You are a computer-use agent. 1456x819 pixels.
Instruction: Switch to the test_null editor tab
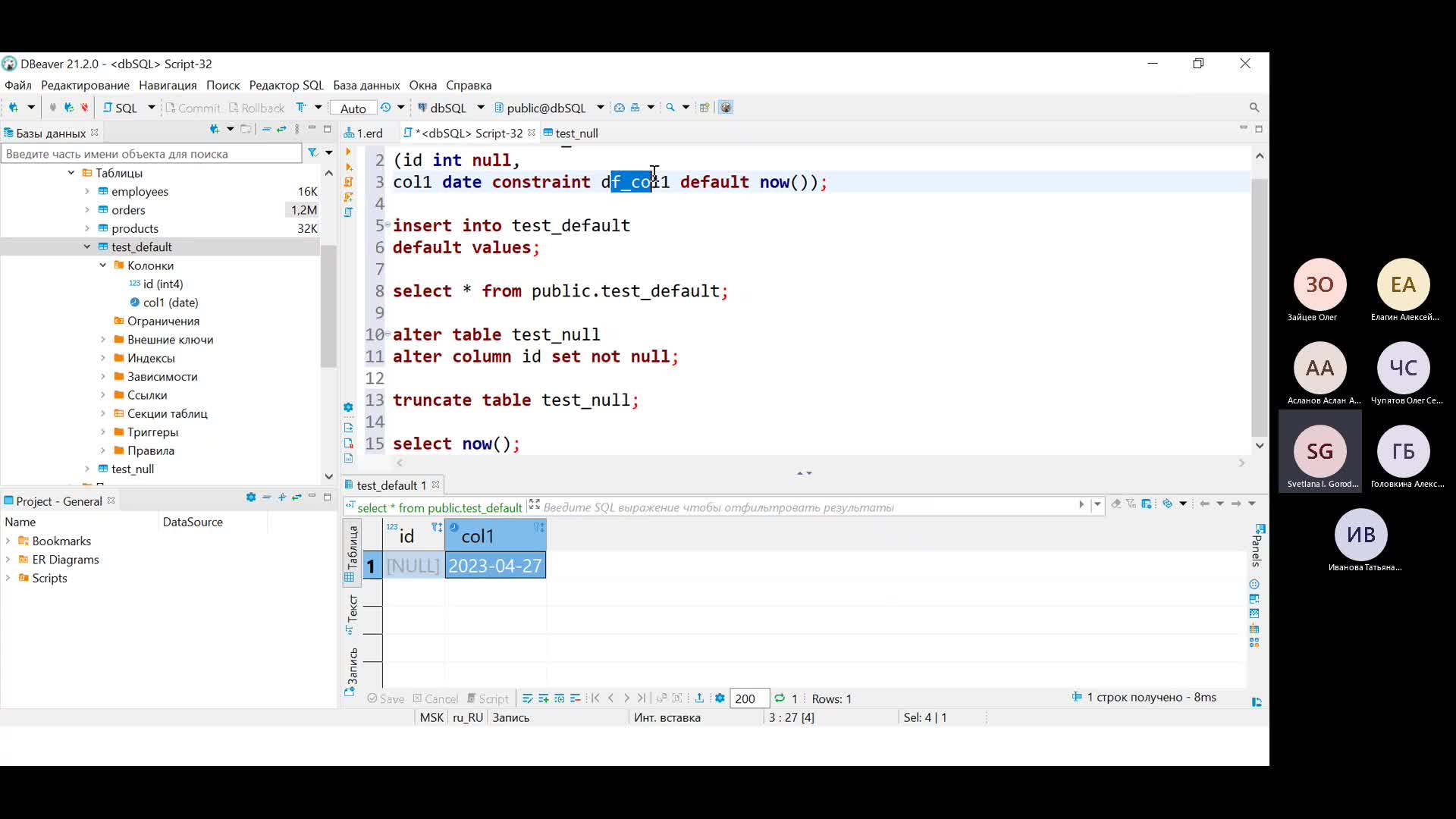[570, 133]
